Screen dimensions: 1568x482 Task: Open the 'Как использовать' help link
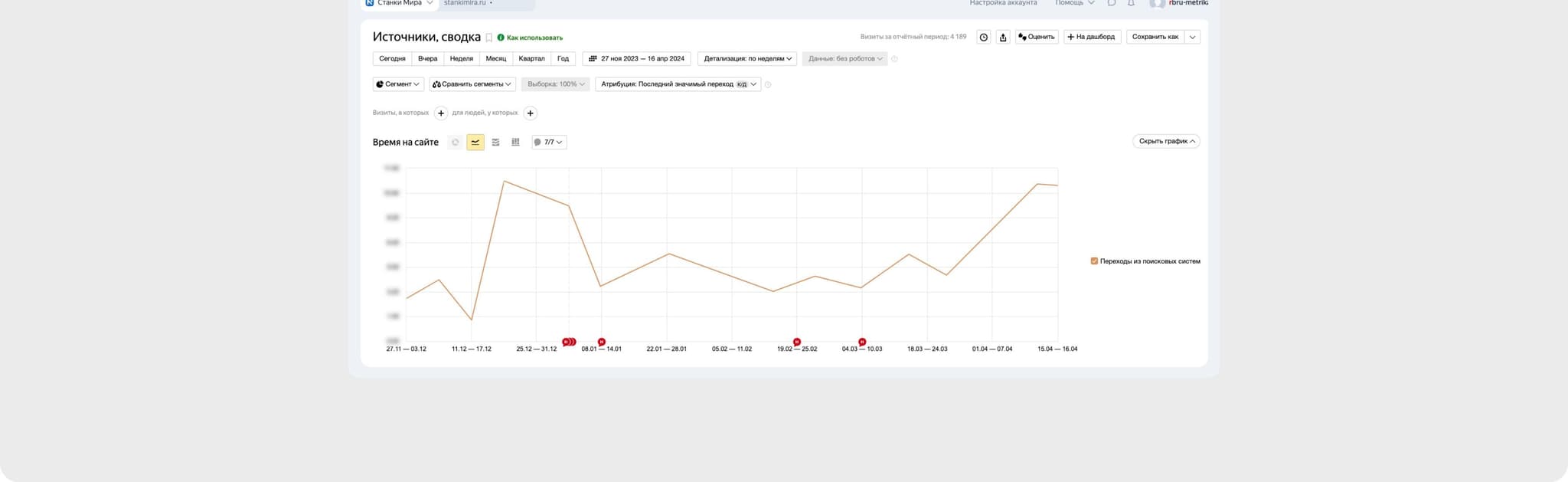point(534,38)
